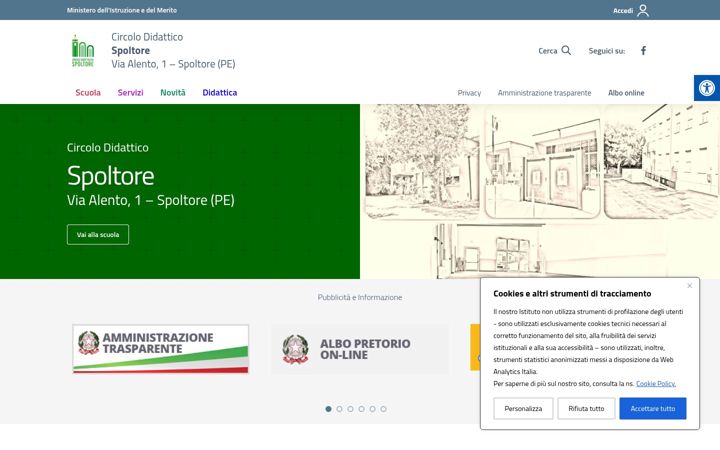Select the third carousel dot
The height and width of the screenshot is (450, 720).
click(x=350, y=409)
